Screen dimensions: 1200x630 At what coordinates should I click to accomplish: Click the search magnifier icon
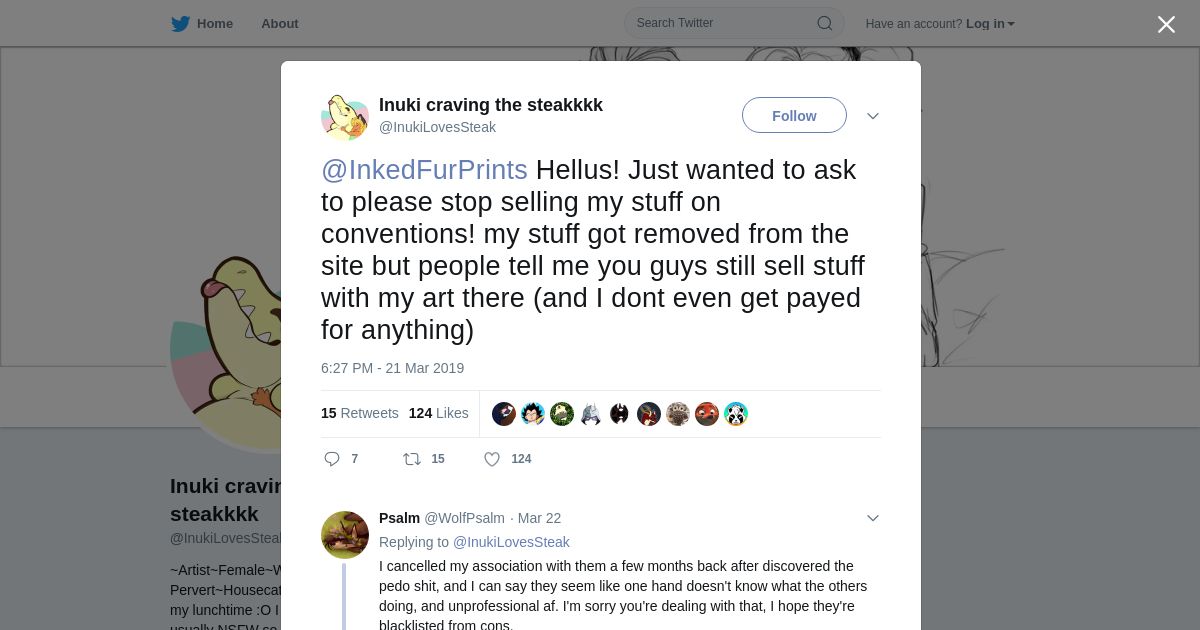pos(824,24)
